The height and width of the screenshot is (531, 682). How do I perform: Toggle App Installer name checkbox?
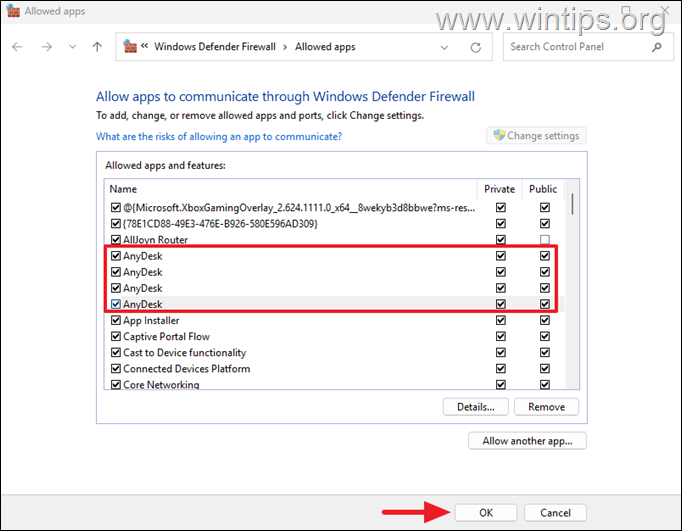click(116, 321)
